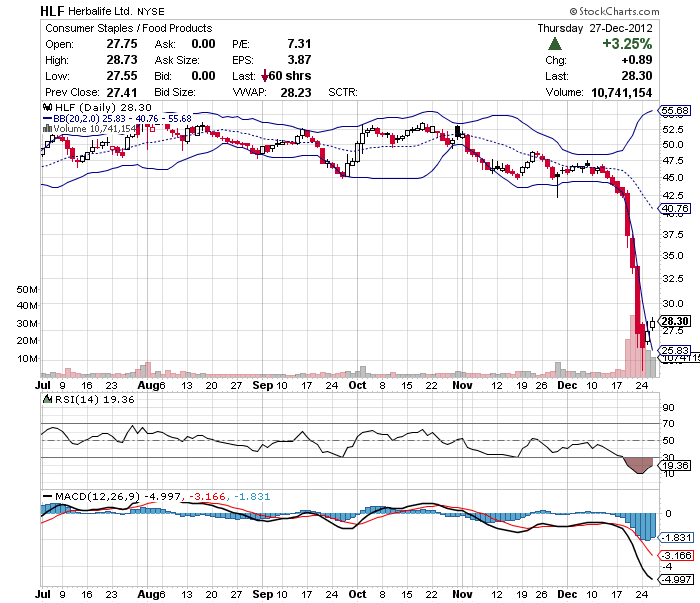
Task: Click the Ask value 0.00
Action: pos(203,44)
